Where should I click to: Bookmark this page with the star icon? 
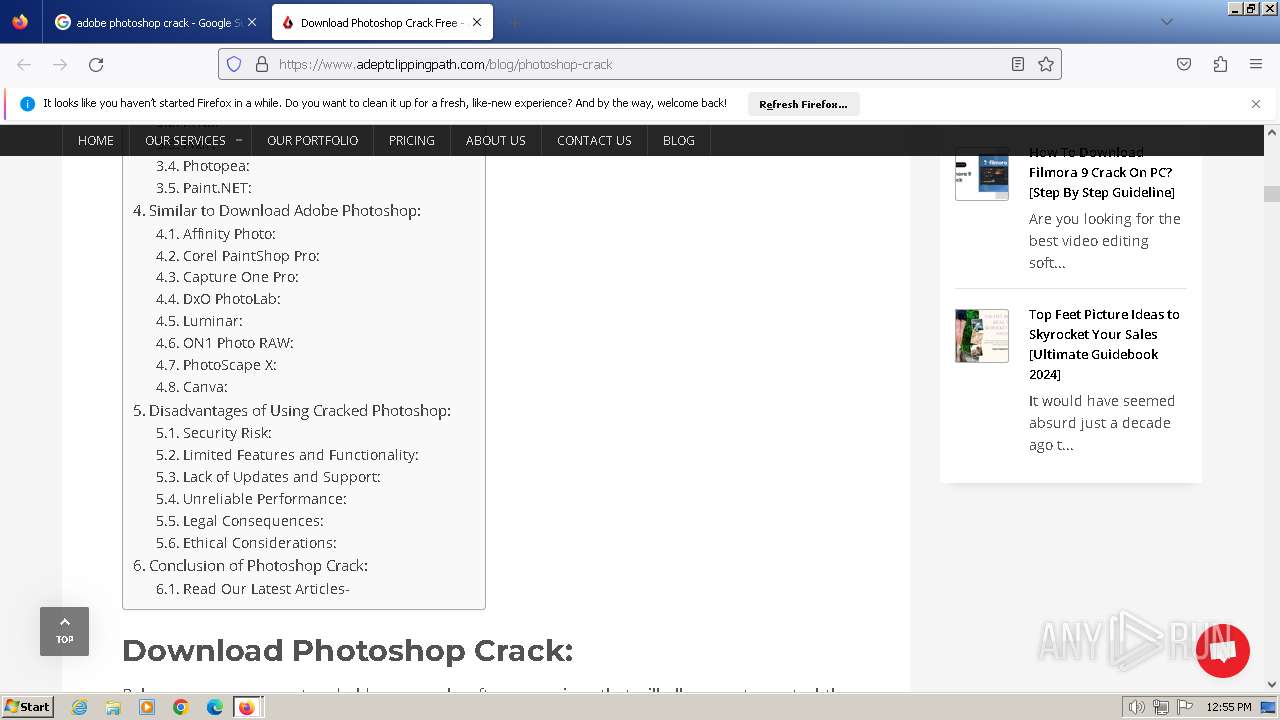pos(1046,64)
